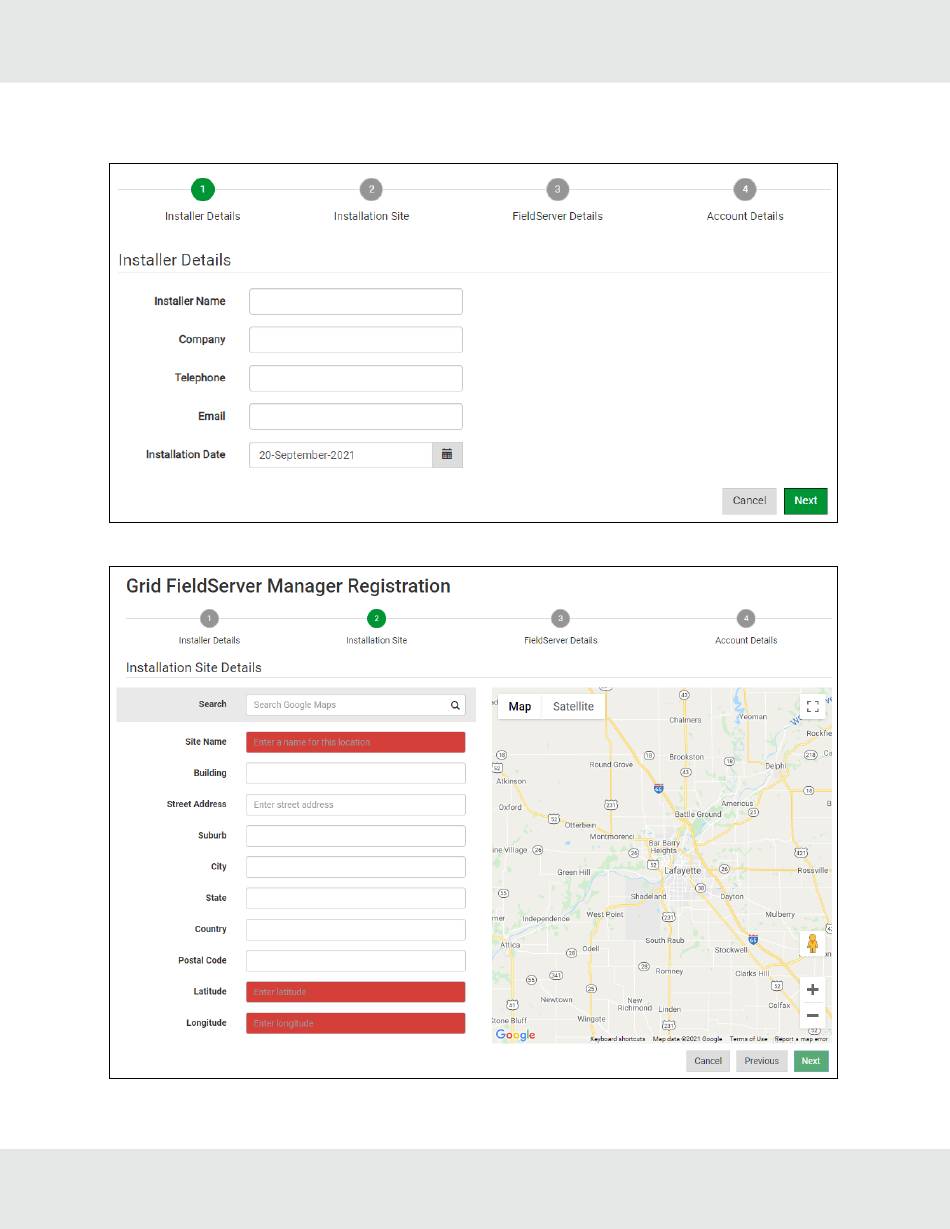Open Installation Site step label in top form
Screen dimensions: 950x1229
coord(371,216)
